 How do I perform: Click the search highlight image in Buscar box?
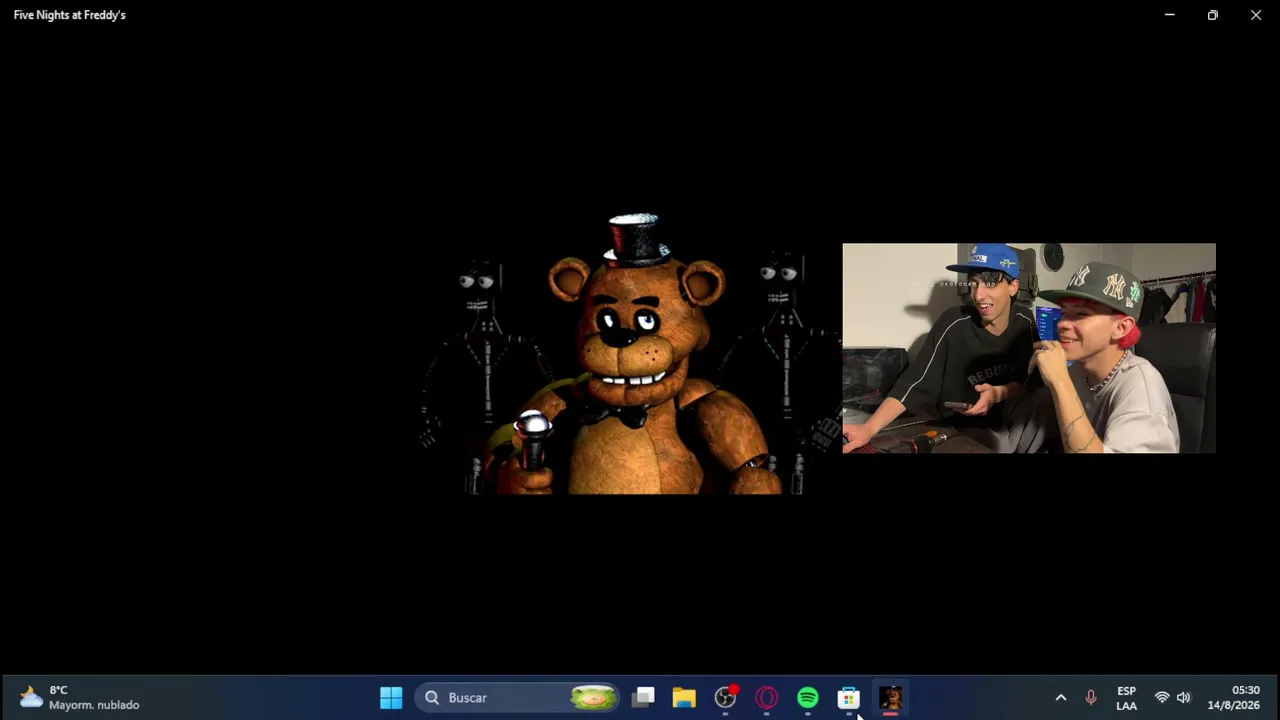(593, 697)
